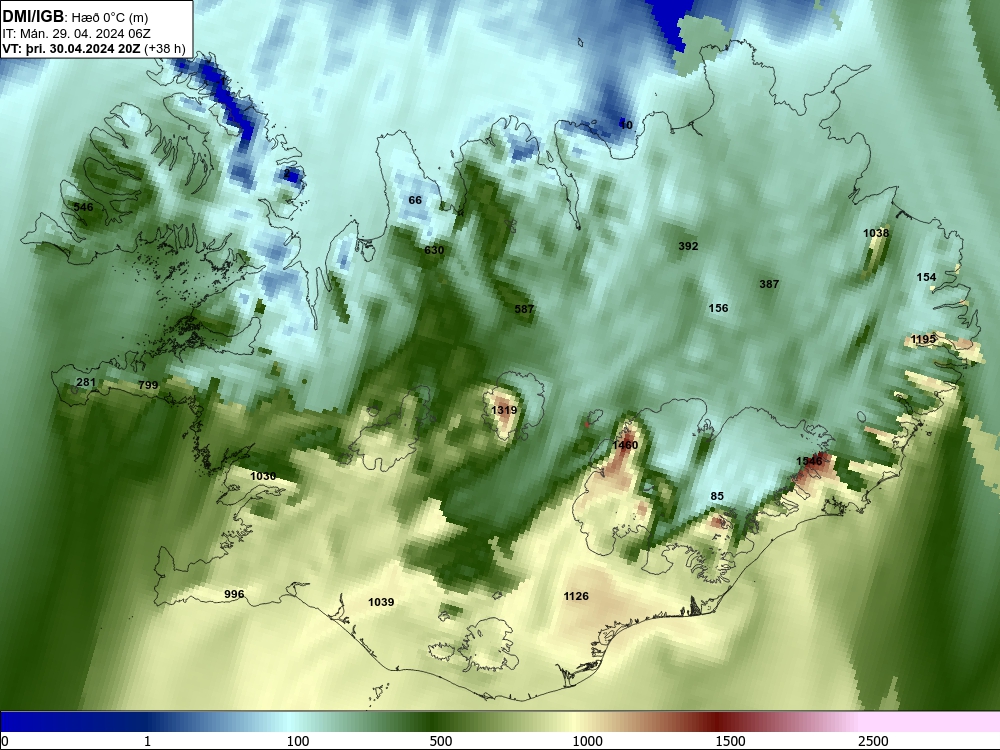Click the 1038 value in the east
The height and width of the screenshot is (750, 1000).
point(876,233)
